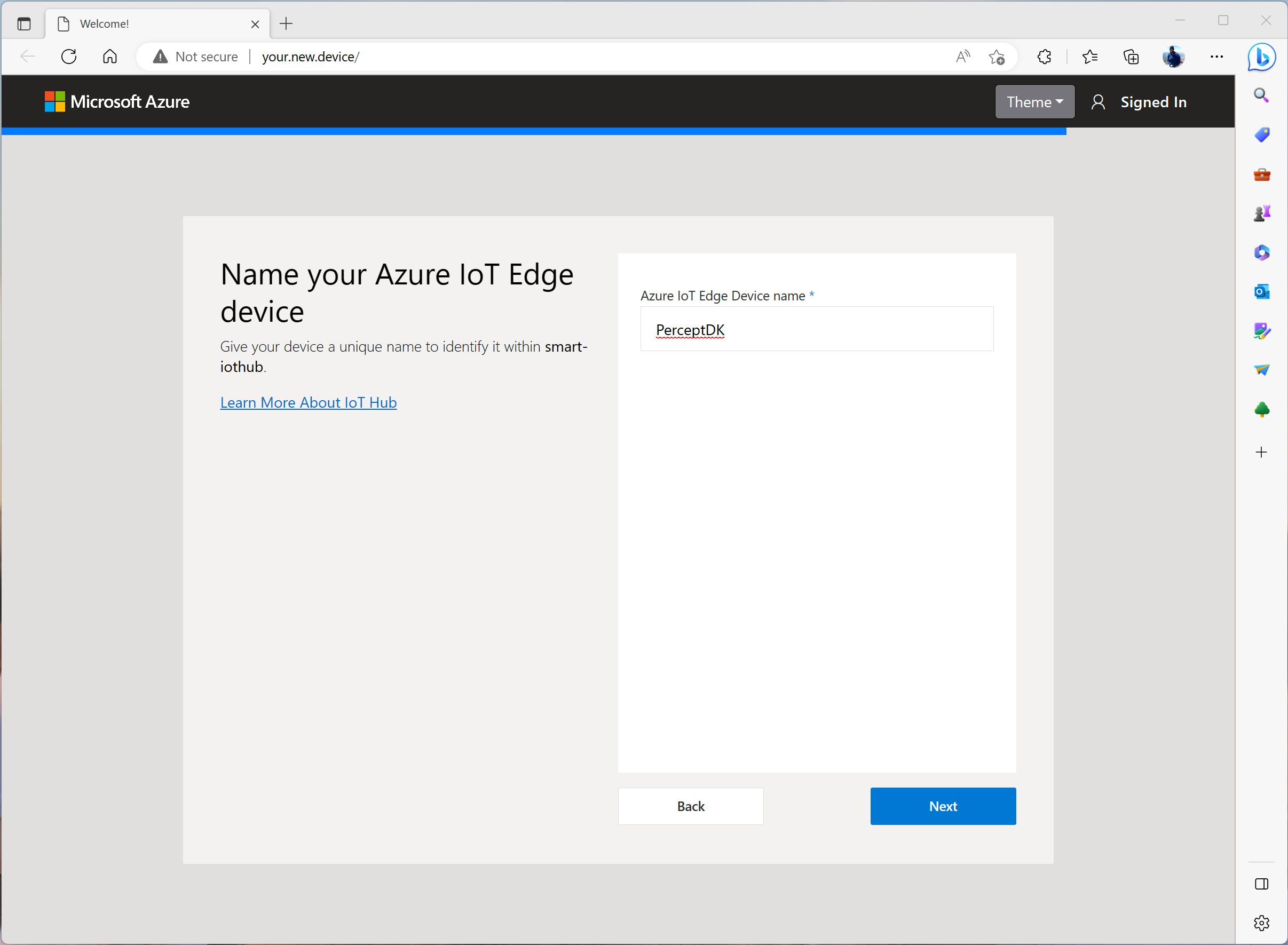
Task: Open the sidebar Shopping tag icon
Action: pyautogui.click(x=1261, y=134)
